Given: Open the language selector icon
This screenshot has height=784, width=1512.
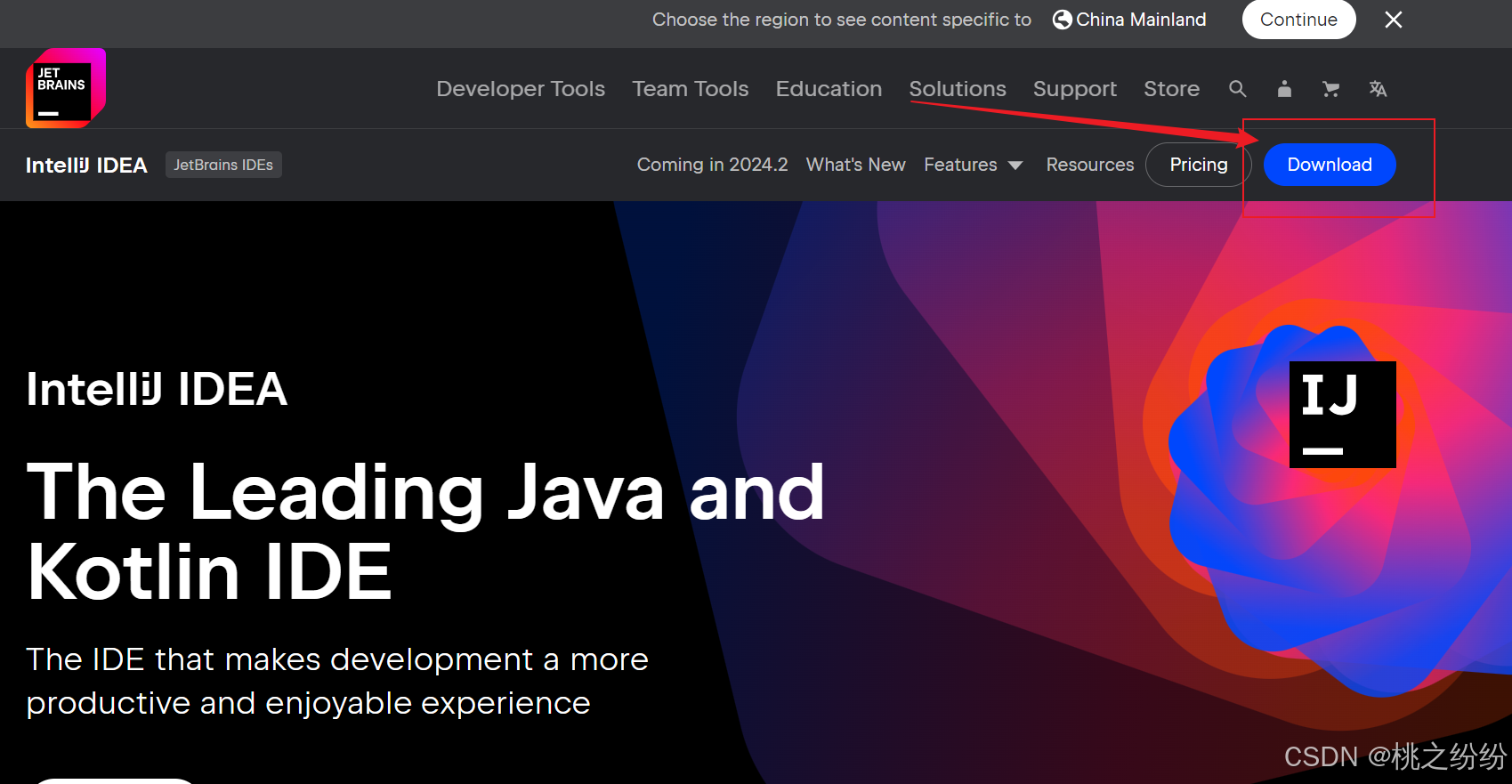Looking at the screenshot, I should [1378, 89].
